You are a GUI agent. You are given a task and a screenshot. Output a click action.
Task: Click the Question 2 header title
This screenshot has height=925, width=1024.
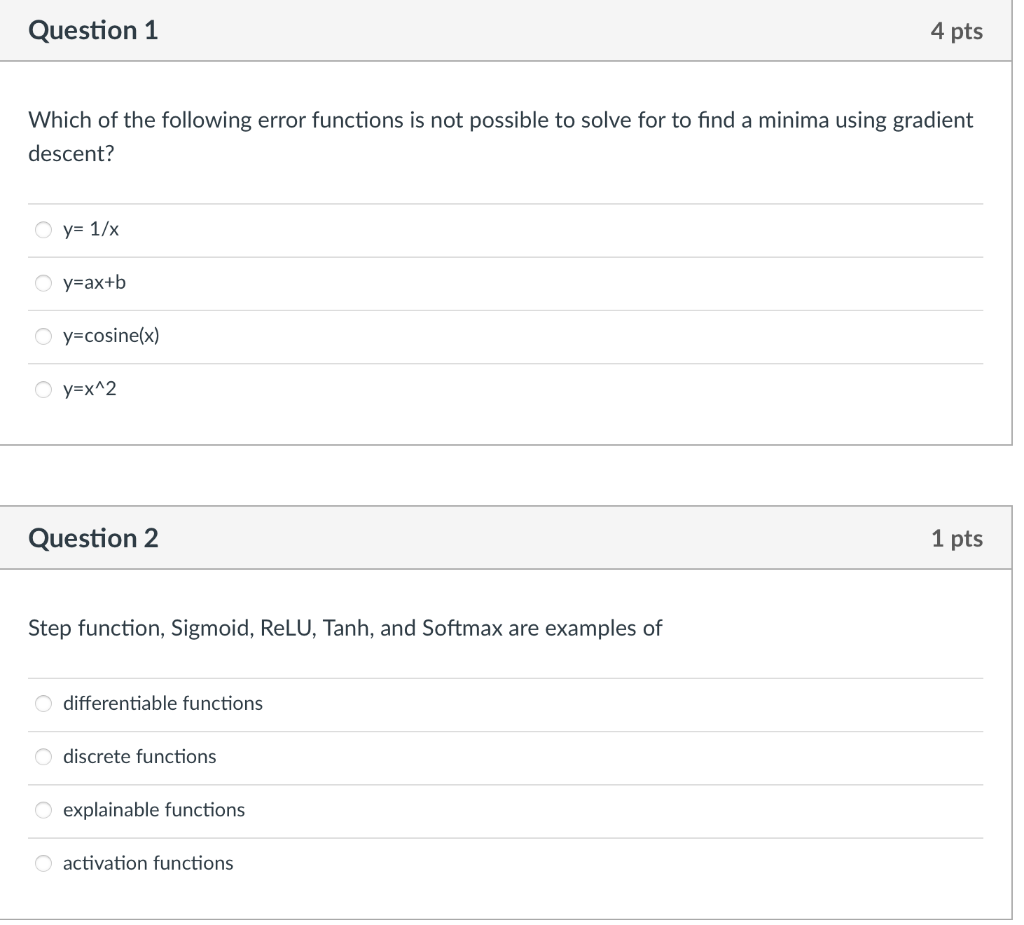(93, 539)
